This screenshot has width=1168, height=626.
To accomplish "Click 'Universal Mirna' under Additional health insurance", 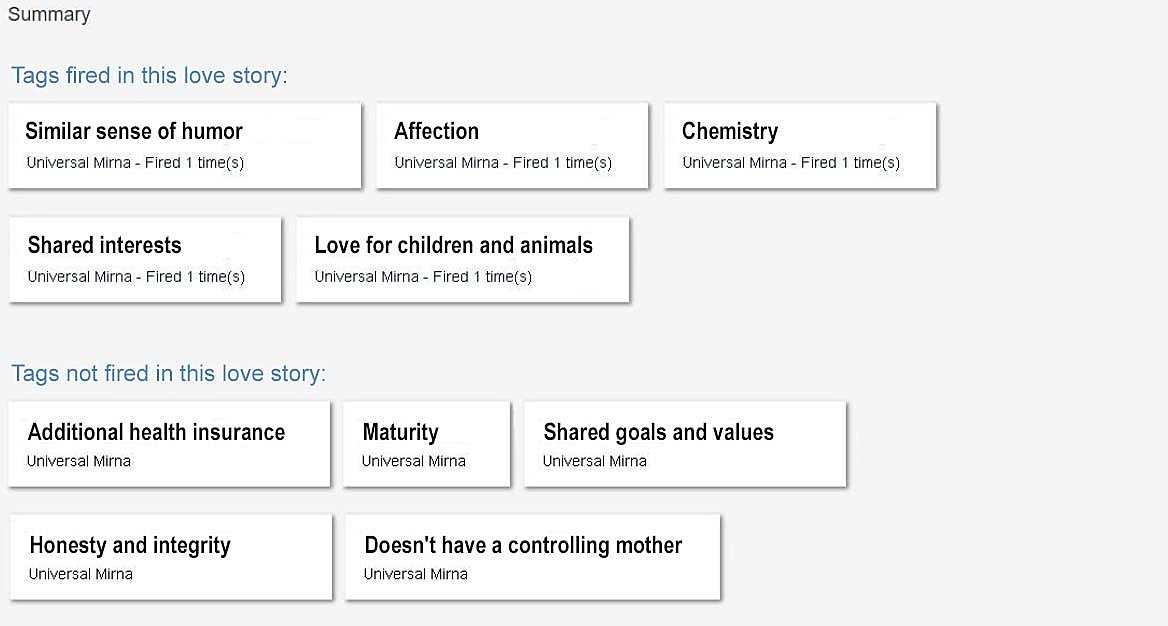I will [79, 461].
